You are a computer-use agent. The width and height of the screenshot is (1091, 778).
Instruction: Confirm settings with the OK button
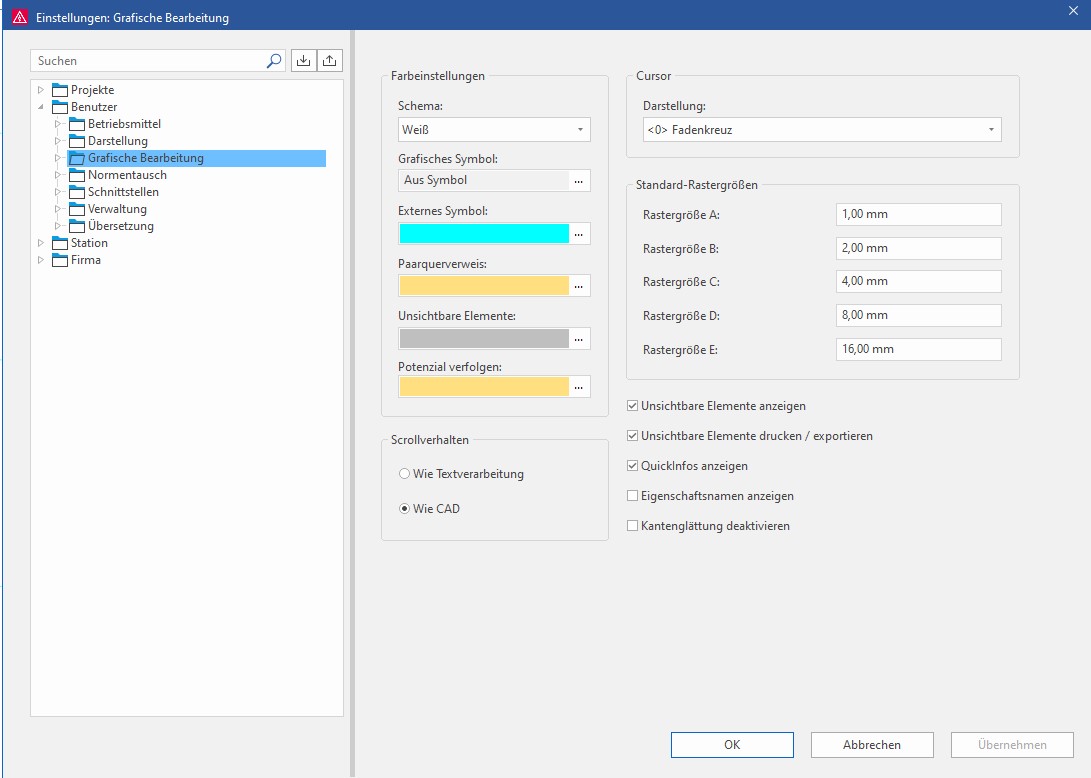click(732, 745)
